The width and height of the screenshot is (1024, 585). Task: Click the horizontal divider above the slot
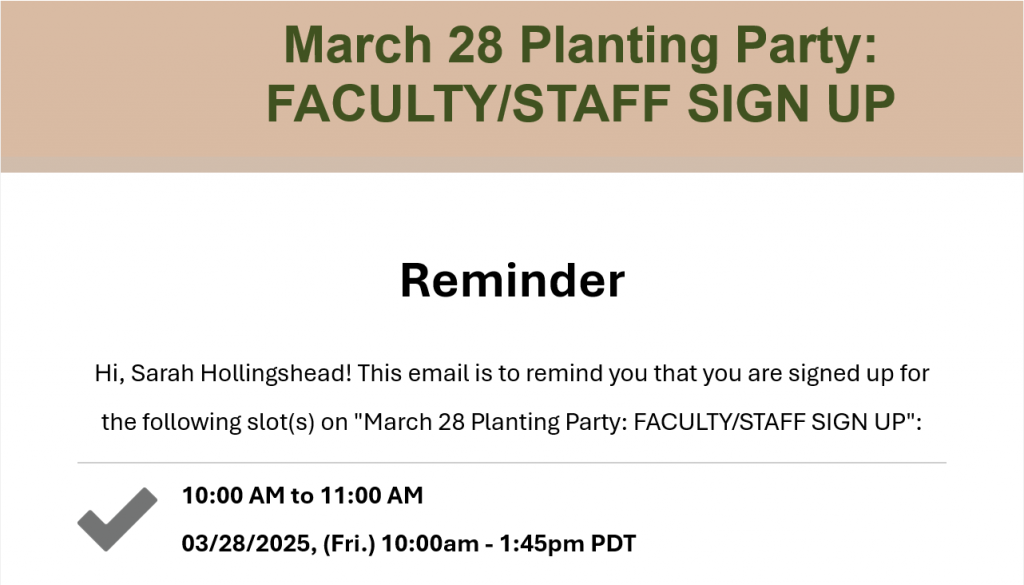click(512, 463)
